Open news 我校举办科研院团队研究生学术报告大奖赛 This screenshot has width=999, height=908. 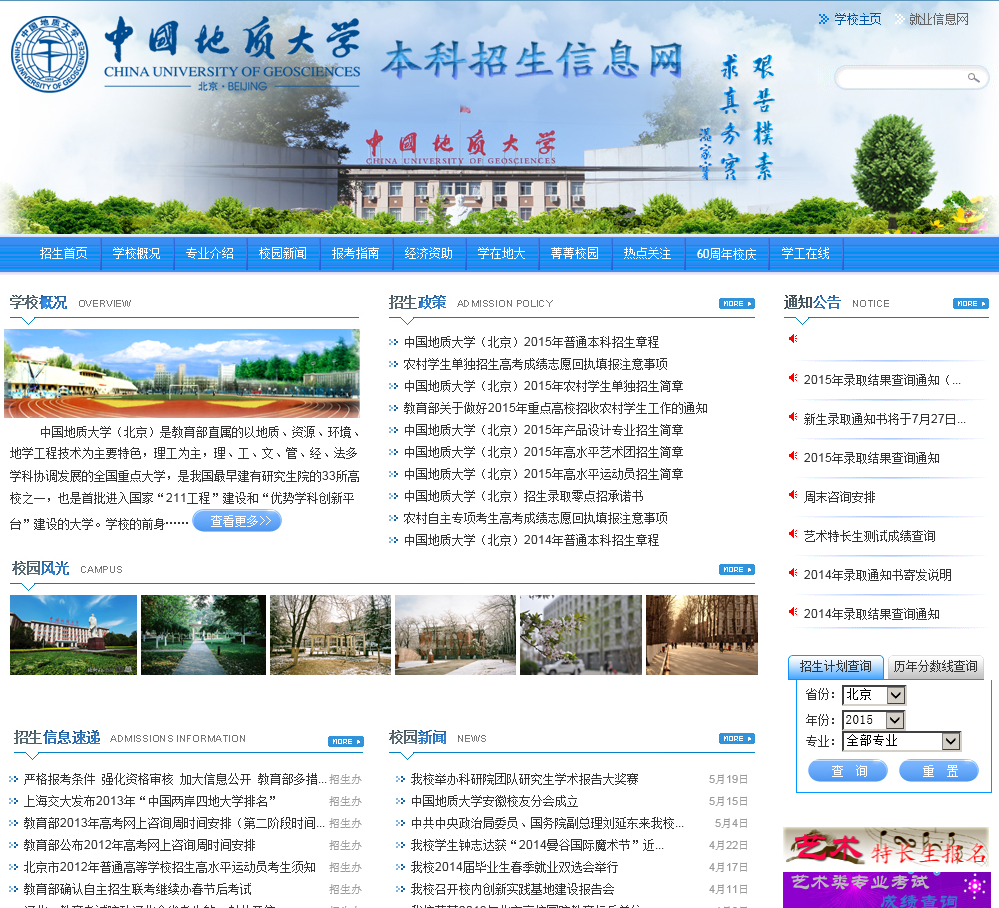(524, 779)
